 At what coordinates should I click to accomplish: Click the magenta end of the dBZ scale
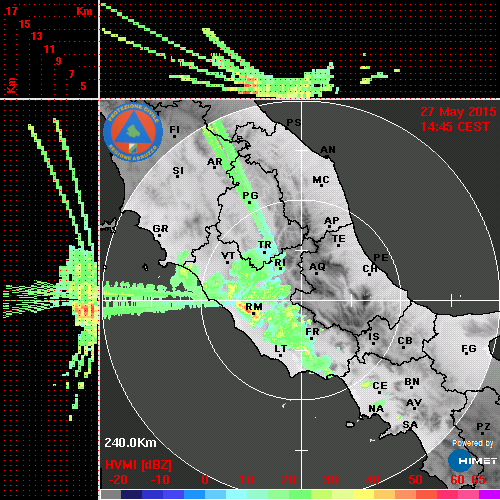pyautogui.click(x=489, y=494)
